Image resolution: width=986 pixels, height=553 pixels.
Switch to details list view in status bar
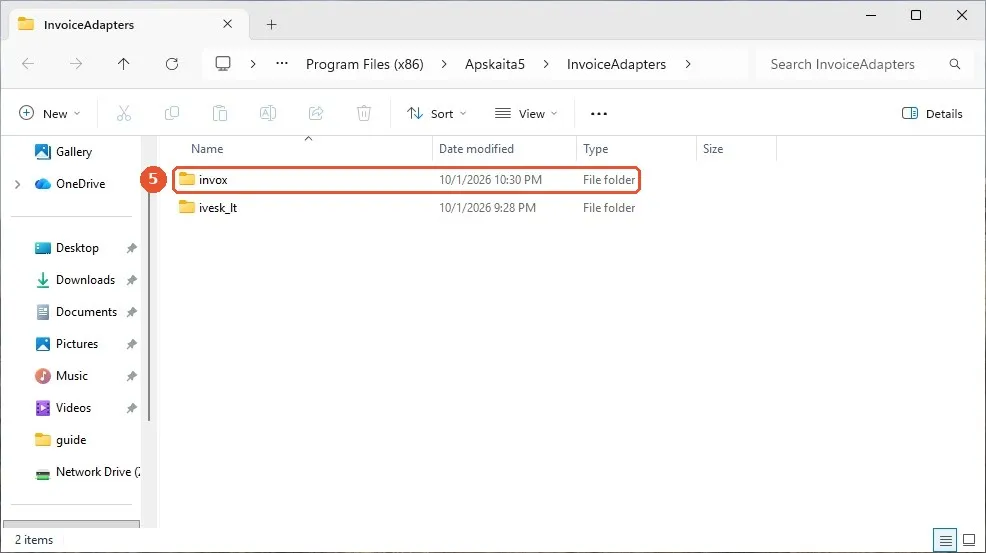(x=945, y=540)
